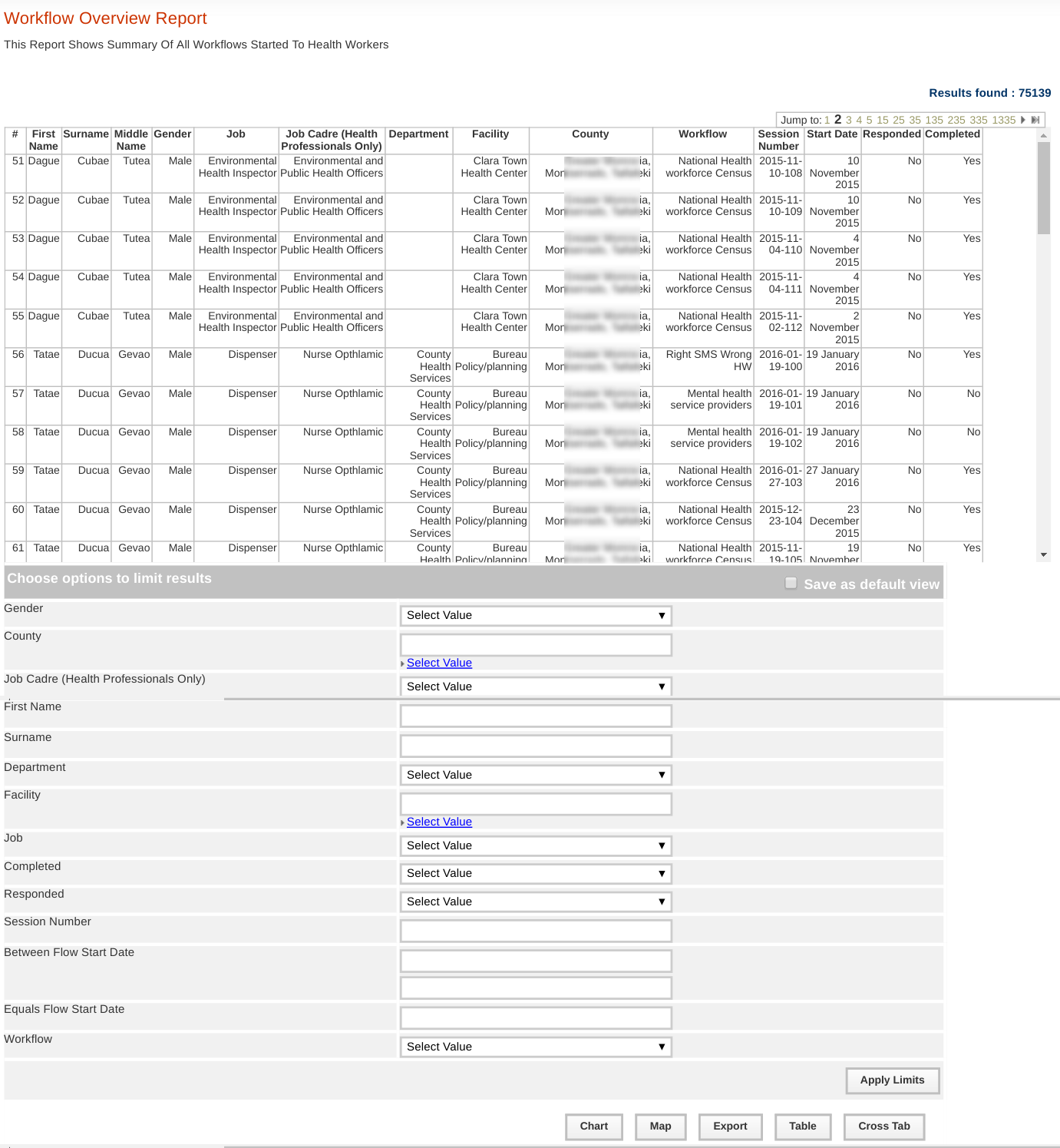The height and width of the screenshot is (1148, 1060).
Task: Focus second Between Flow Start Date field
Action: (536, 988)
